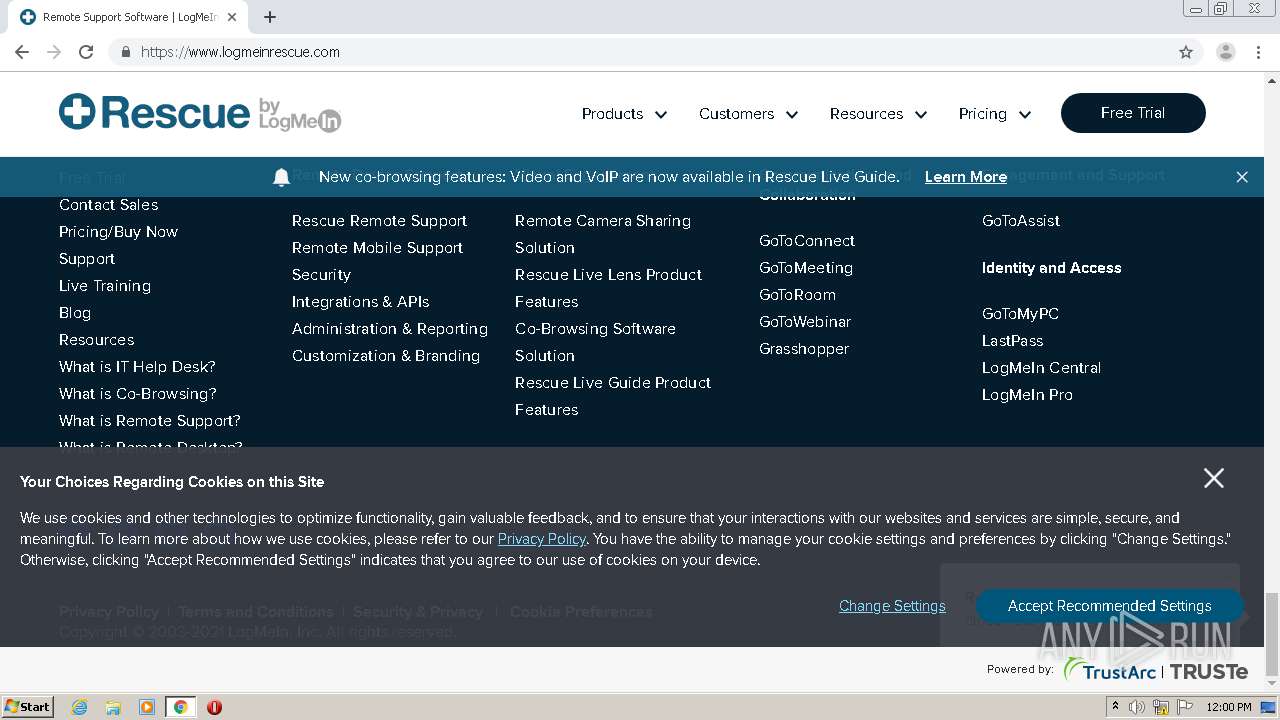Open LastPass link

click(1012, 341)
